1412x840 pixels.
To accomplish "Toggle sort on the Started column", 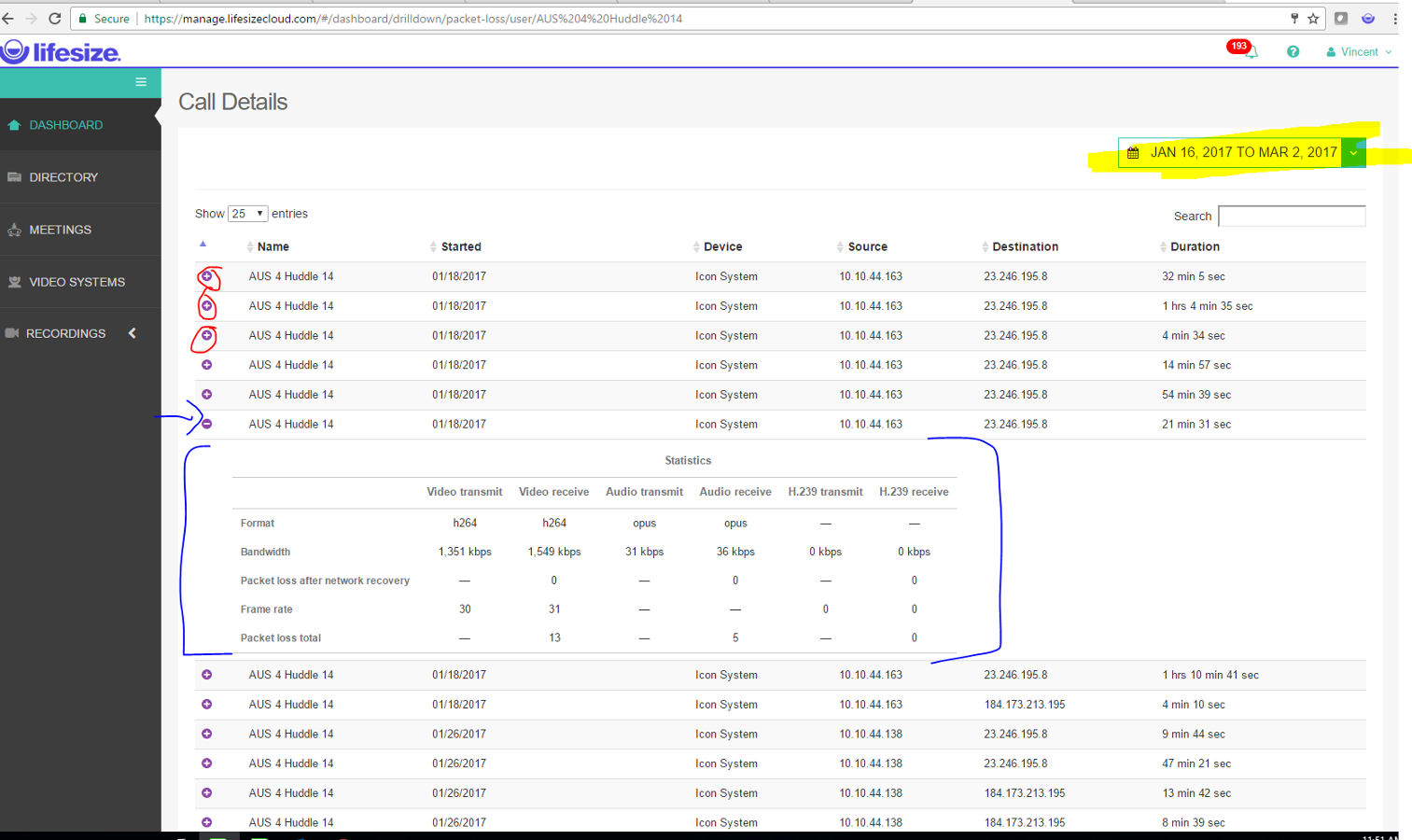I will coord(458,246).
